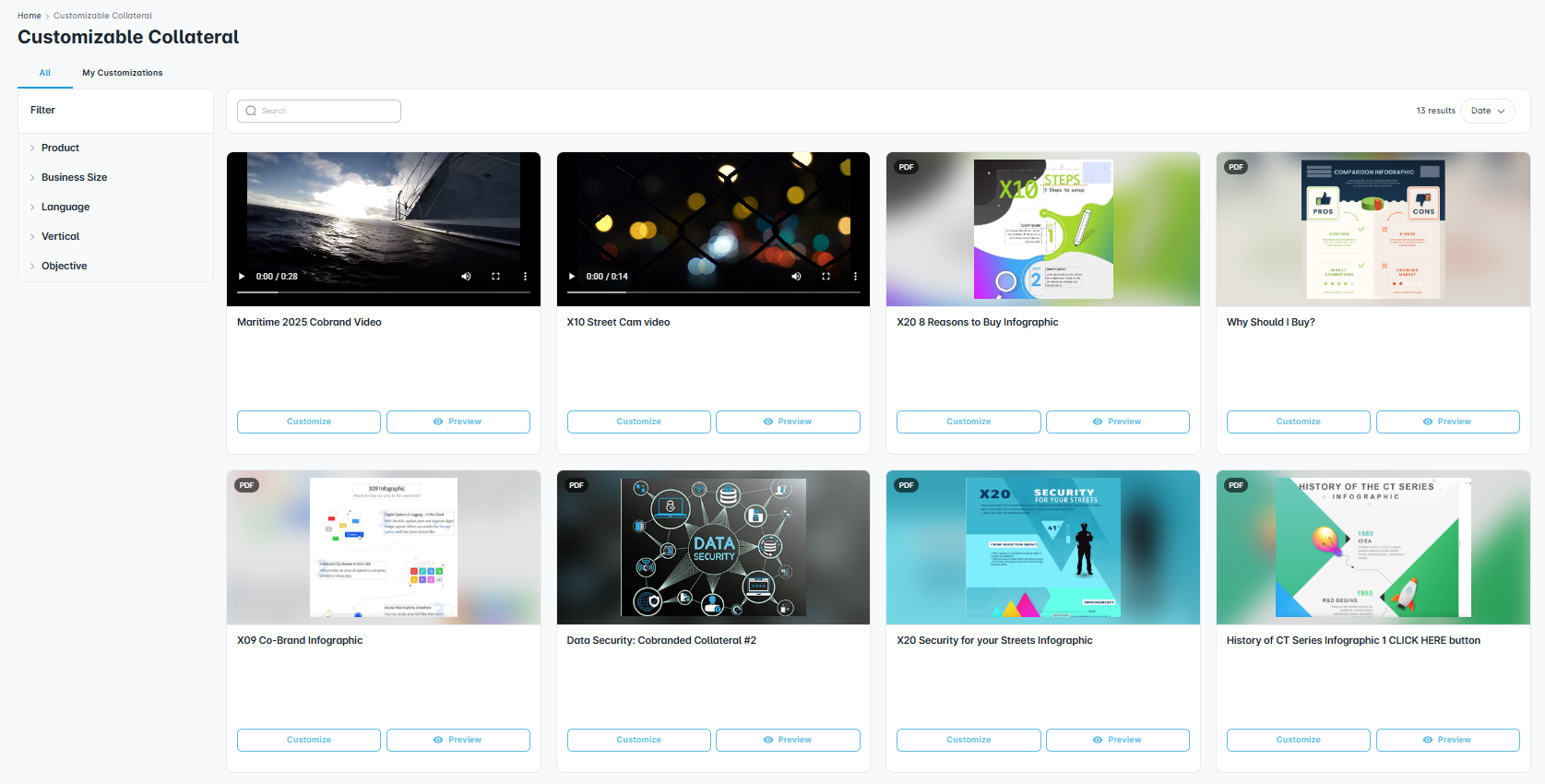This screenshot has width=1545, height=784.
Task: Mute the X10 Street Cam video
Action: pyautogui.click(x=796, y=277)
